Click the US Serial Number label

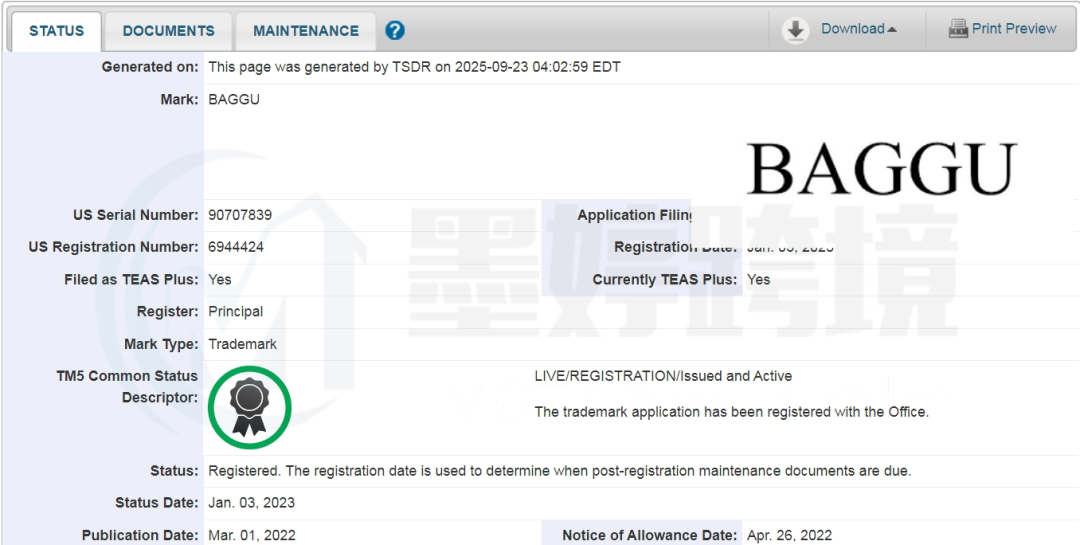pyautogui.click(x=136, y=215)
